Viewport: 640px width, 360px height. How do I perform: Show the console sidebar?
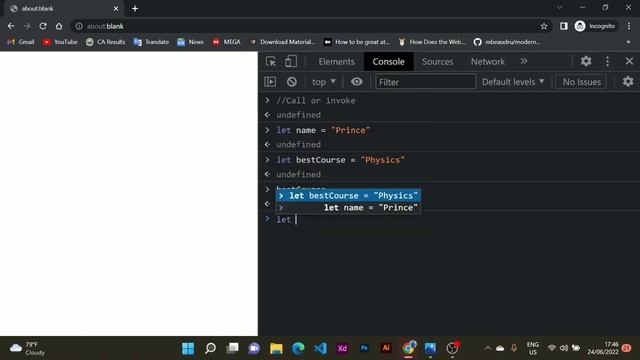click(x=270, y=82)
